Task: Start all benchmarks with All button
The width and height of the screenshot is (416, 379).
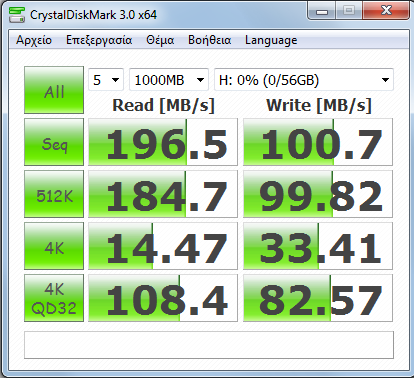Action: tap(54, 90)
